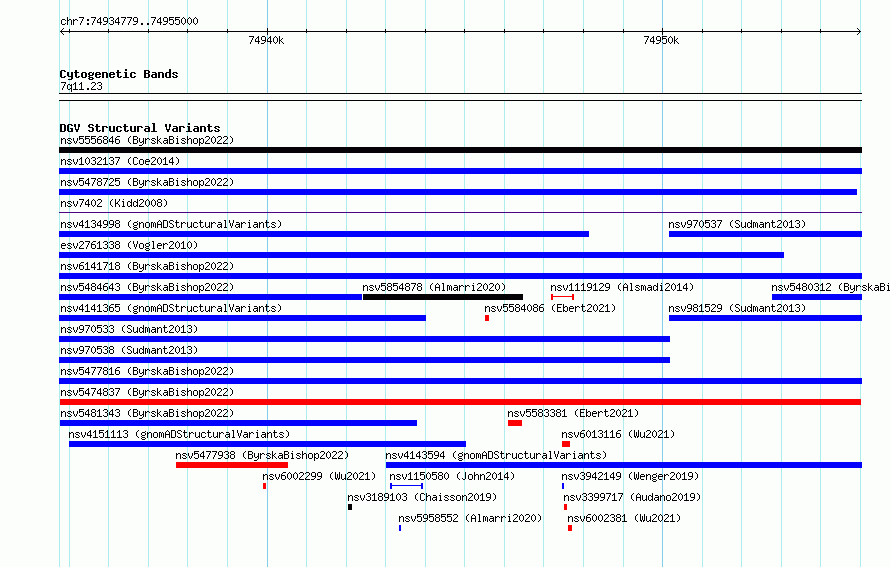Image resolution: width=890 pixels, height=567 pixels.
Task: Select the nsv3399717 (Audano2019) label
Action: click(632, 497)
